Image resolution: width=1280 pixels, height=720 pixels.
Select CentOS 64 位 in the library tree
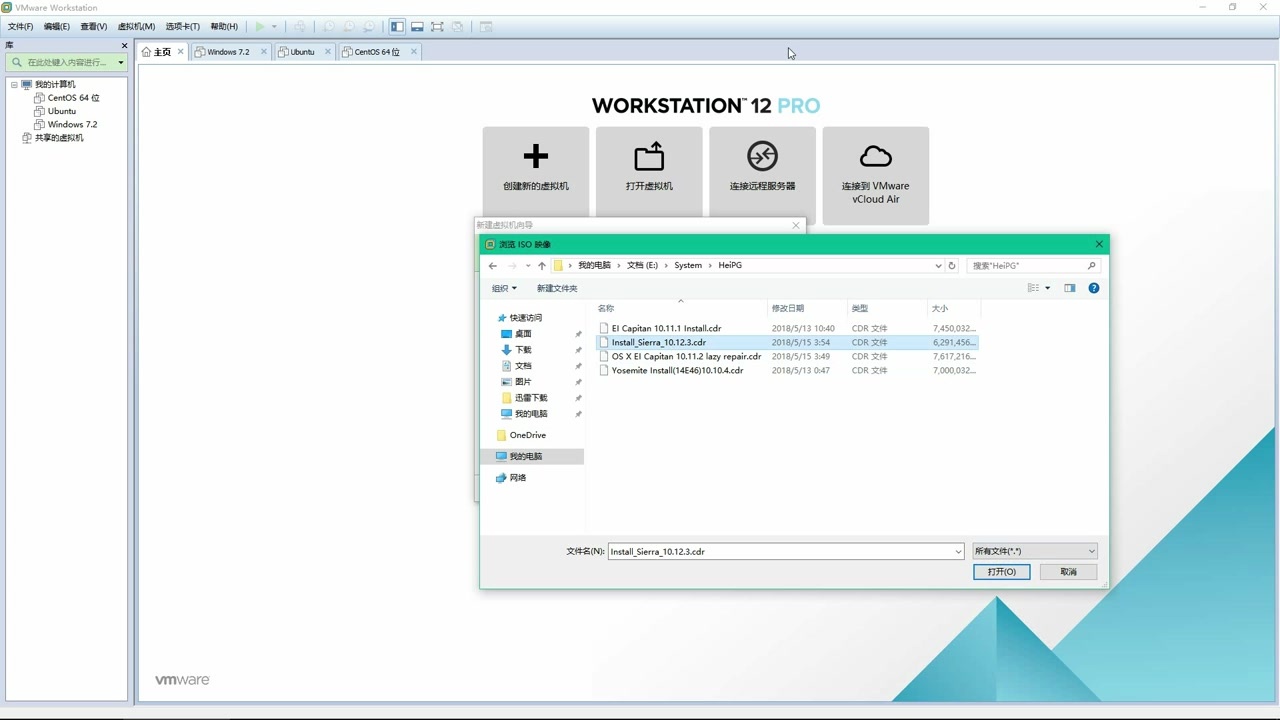tap(73, 98)
